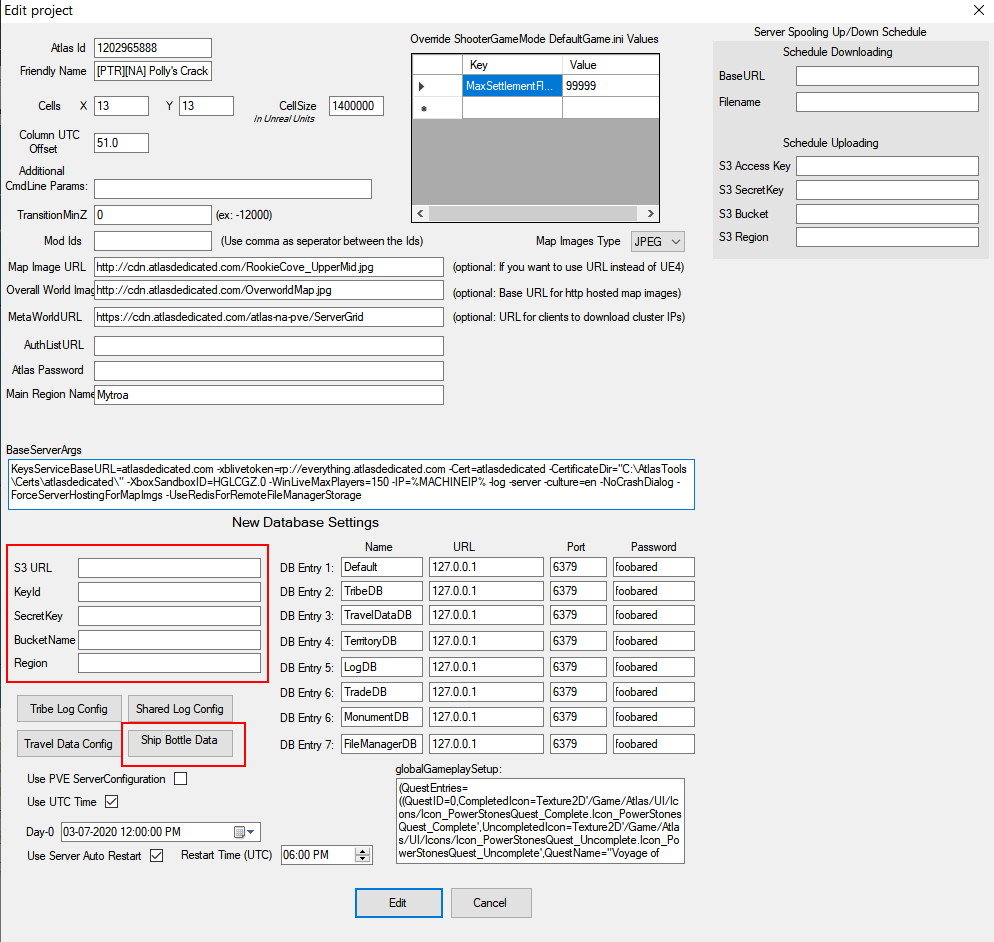The height and width of the screenshot is (942, 994).
Task: Click the Edit button
Action: (399, 903)
